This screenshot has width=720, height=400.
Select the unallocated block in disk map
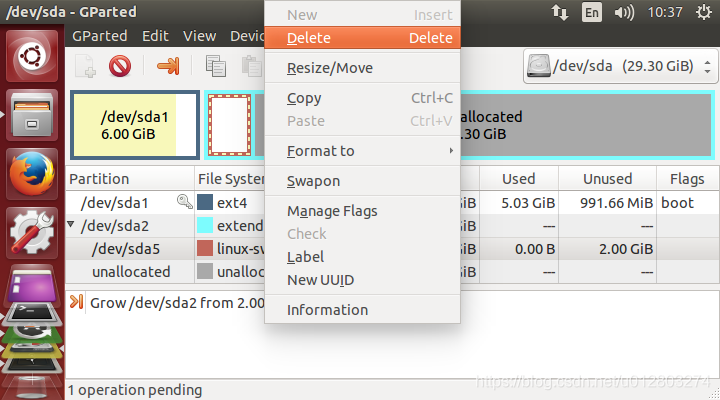click(585, 125)
